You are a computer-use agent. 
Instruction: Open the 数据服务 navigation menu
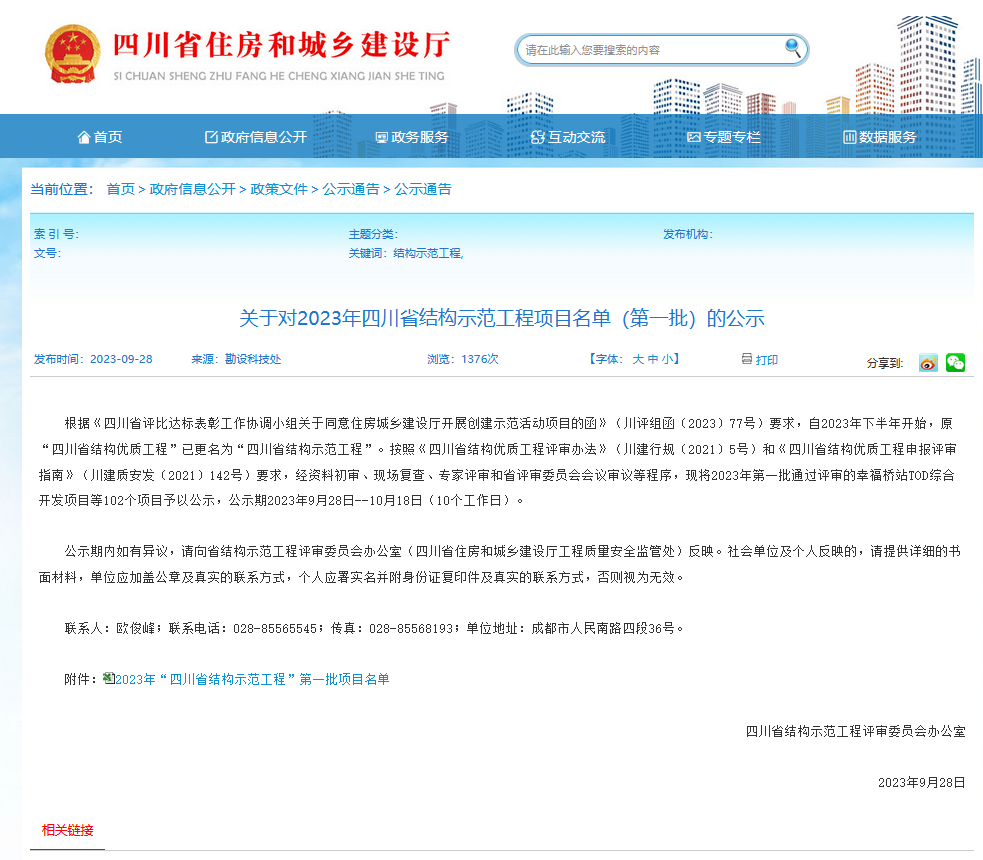coord(880,137)
